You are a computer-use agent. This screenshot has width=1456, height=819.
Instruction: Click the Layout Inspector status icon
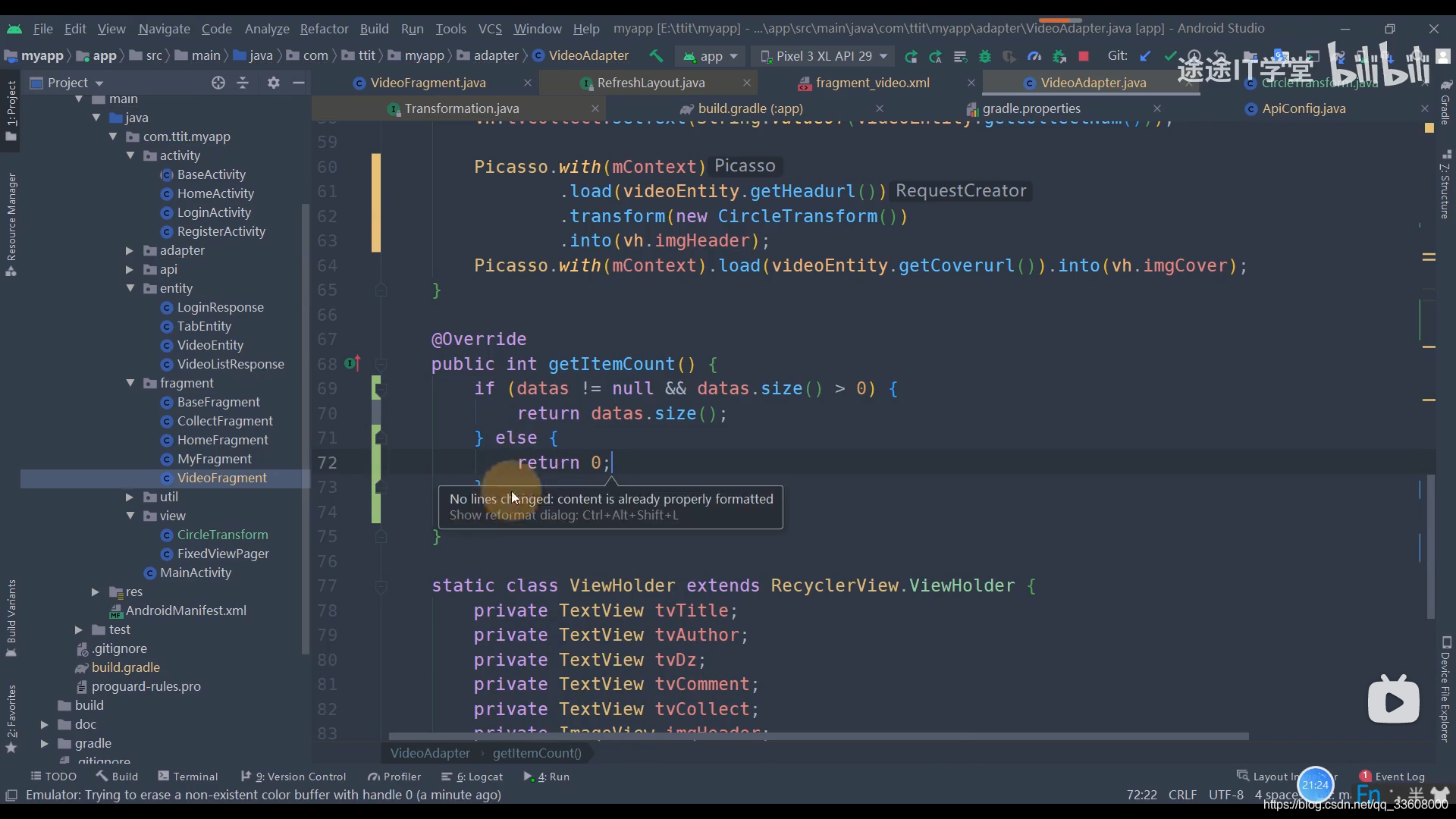pyautogui.click(x=1243, y=776)
